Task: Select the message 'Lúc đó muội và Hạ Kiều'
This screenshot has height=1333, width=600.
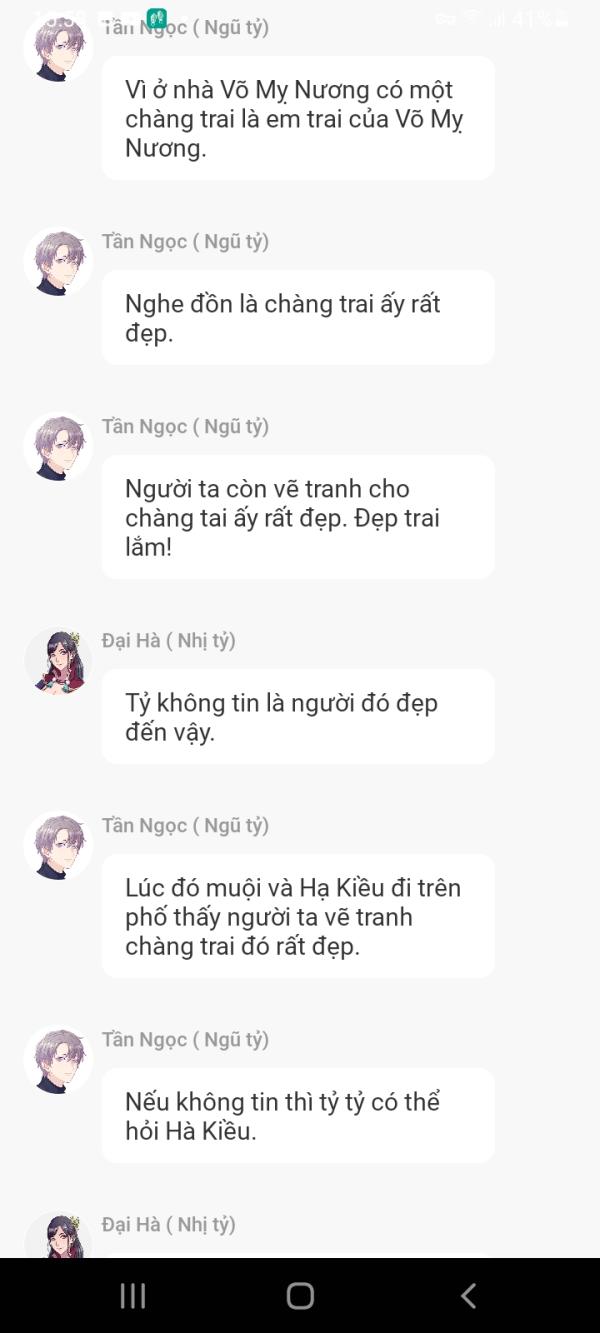Action: (x=298, y=916)
